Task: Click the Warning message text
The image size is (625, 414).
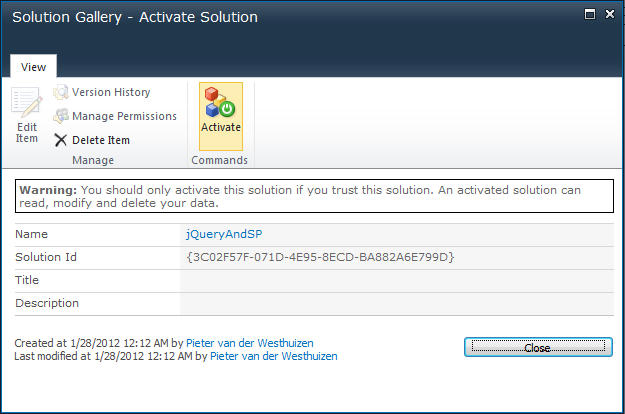Action: click(300, 196)
